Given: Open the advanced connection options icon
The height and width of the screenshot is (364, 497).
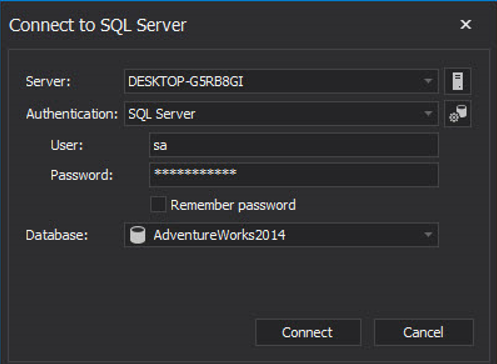Looking at the screenshot, I should point(458,114).
